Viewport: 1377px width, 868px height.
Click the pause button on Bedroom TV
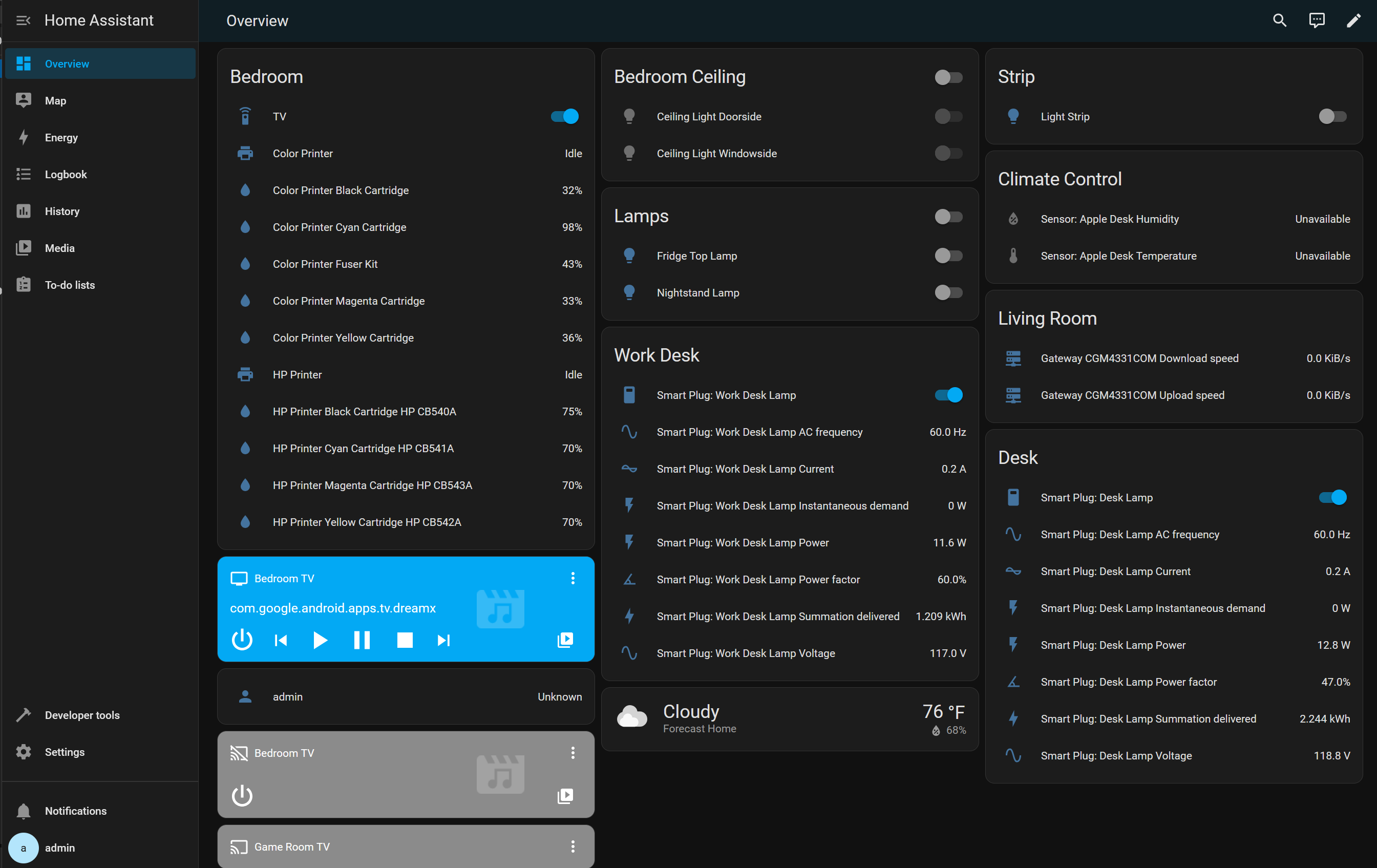pos(362,640)
